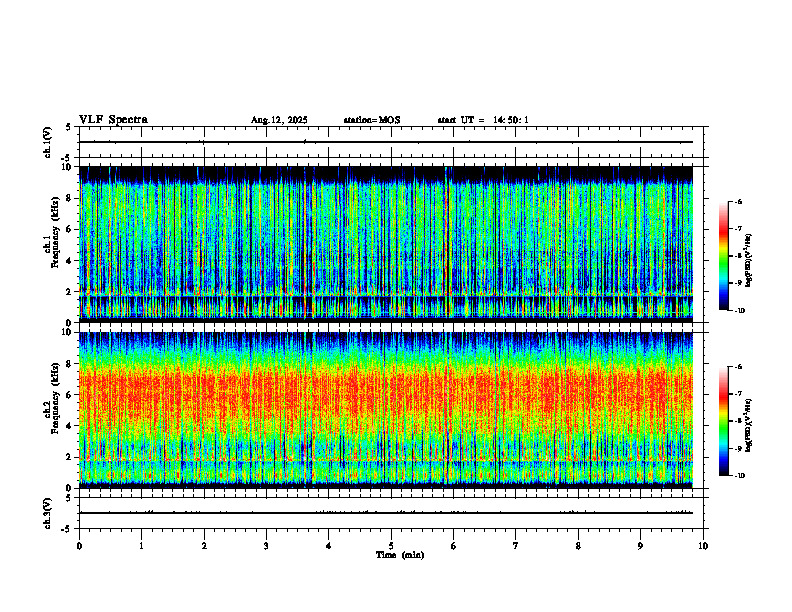This screenshot has width=792, height=612.
Task: Click the "station=MOS" label
Action: (x=372, y=120)
